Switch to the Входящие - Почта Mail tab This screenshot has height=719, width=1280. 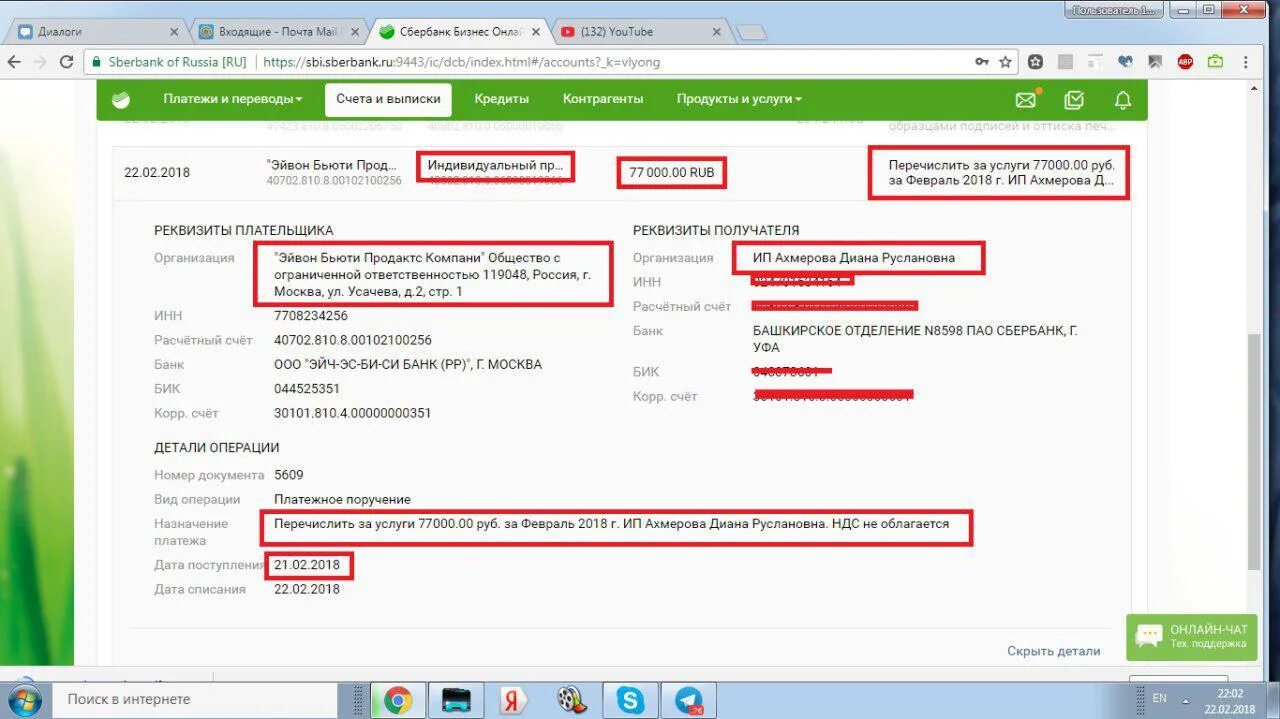[278, 32]
